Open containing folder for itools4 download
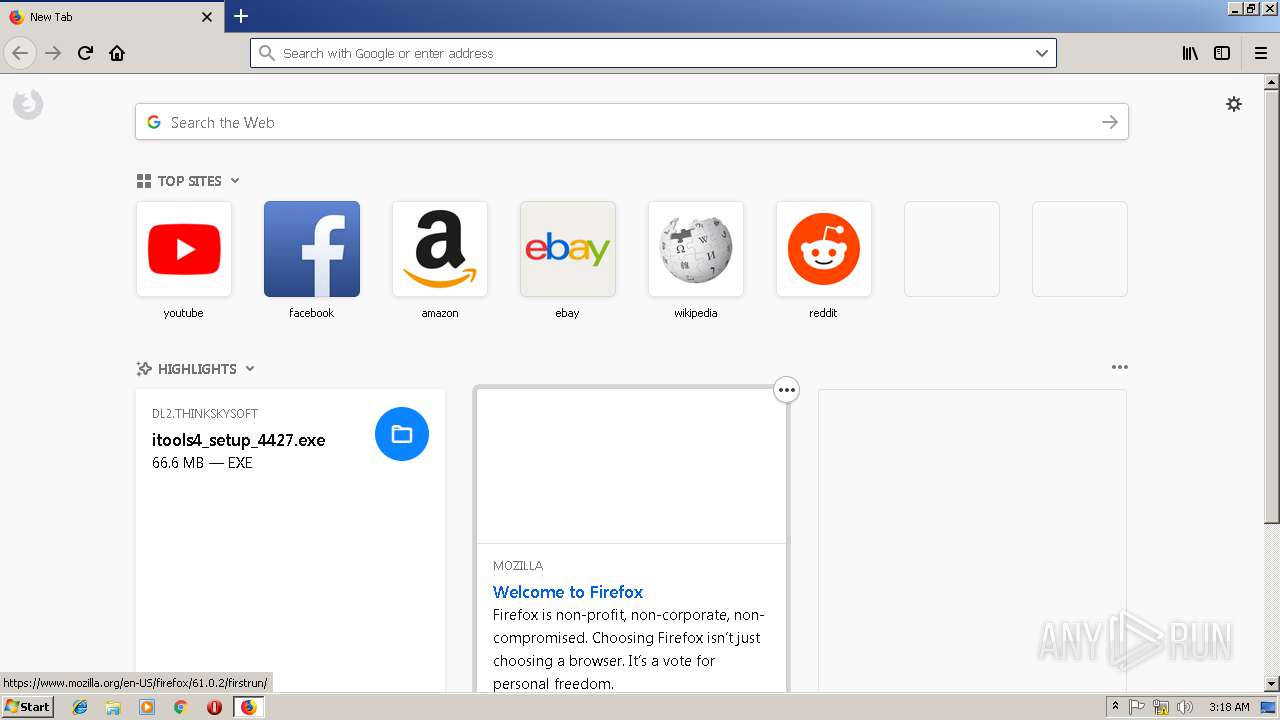Screen dimensions: 1280x720 (402, 434)
